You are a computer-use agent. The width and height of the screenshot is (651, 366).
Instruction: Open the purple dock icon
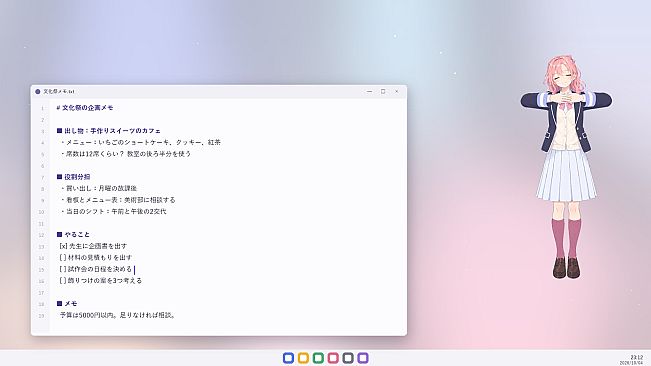tap(363, 358)
